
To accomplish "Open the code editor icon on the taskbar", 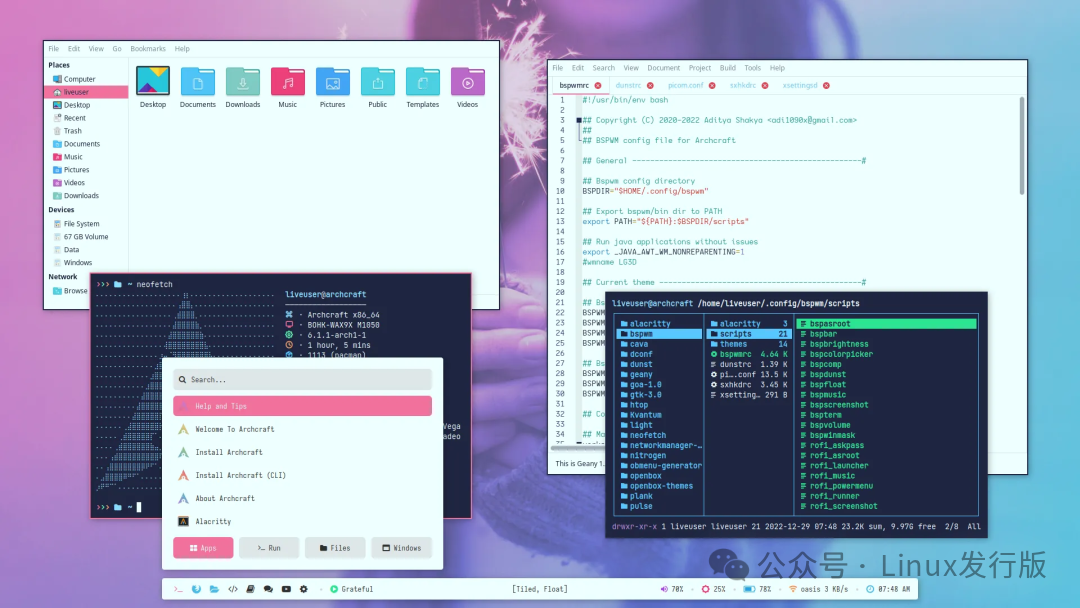I will click(x=232, y=589).
